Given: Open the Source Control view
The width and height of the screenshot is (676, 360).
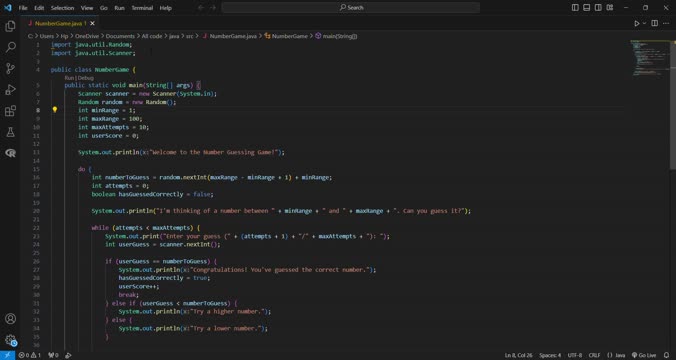Looking at the screenshot, I should (10, 68).
